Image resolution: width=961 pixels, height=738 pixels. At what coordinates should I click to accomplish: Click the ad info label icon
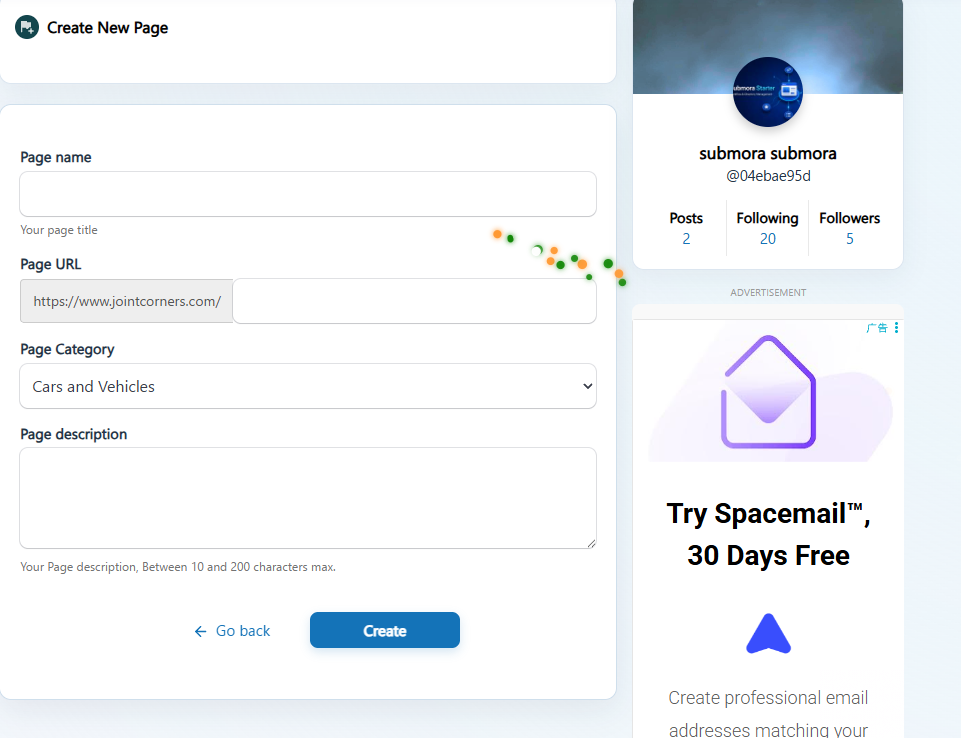(877, 328)
